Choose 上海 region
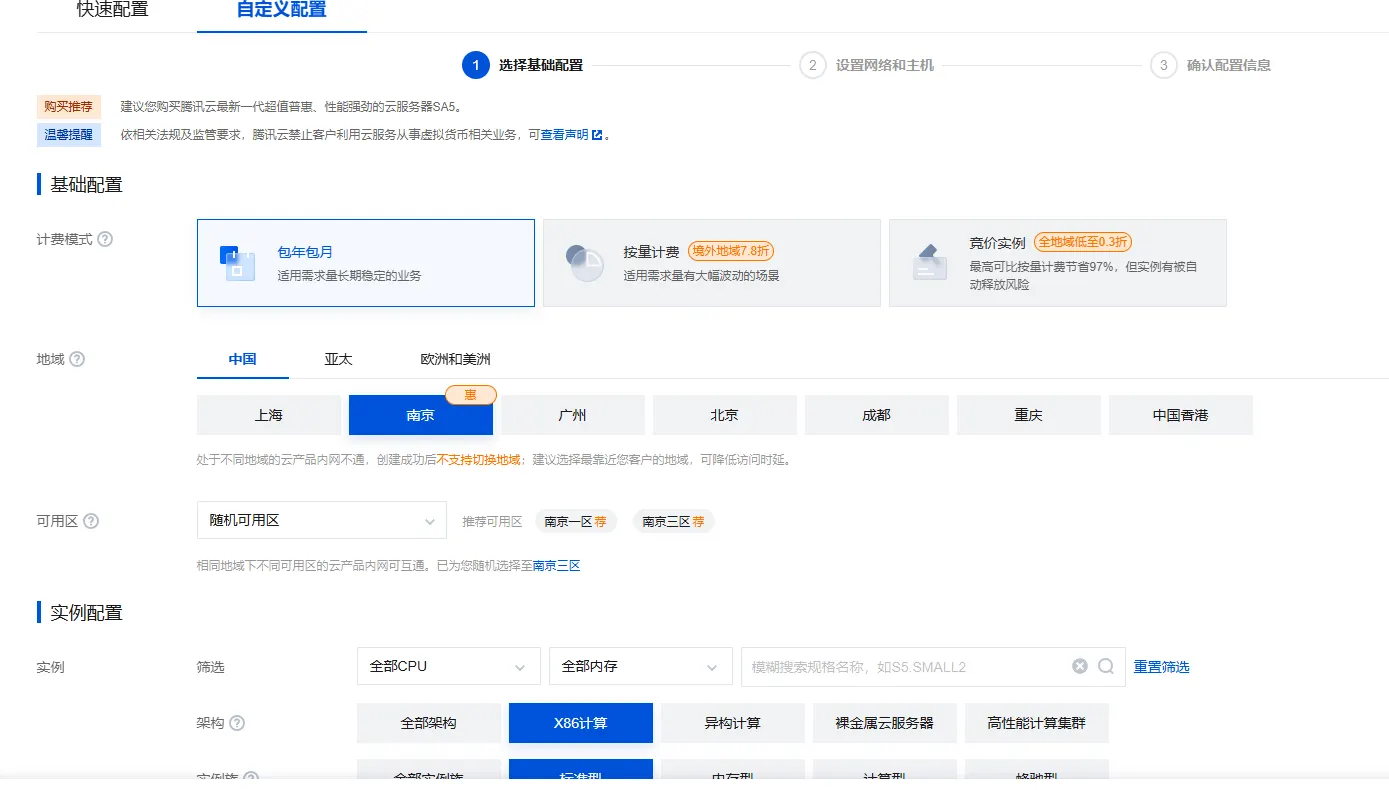This screenshot has height=790, width=1389. pyautogui.click(x=269, y=415)
